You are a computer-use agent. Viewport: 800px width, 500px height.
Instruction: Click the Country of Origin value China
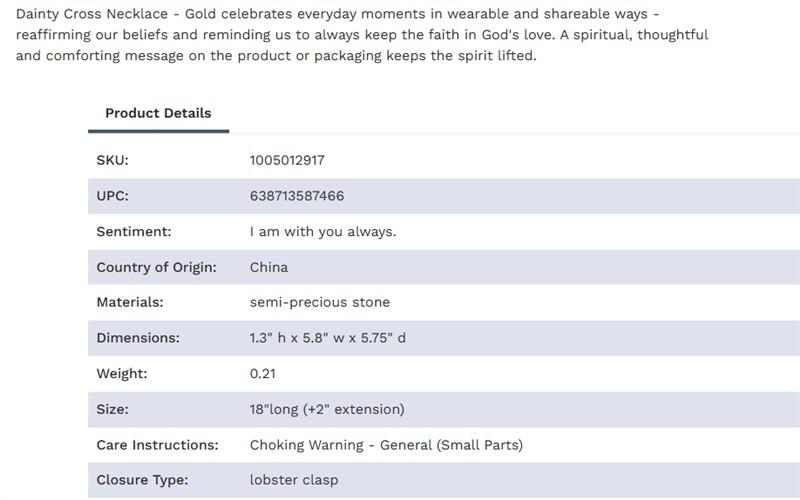(269, 267)
